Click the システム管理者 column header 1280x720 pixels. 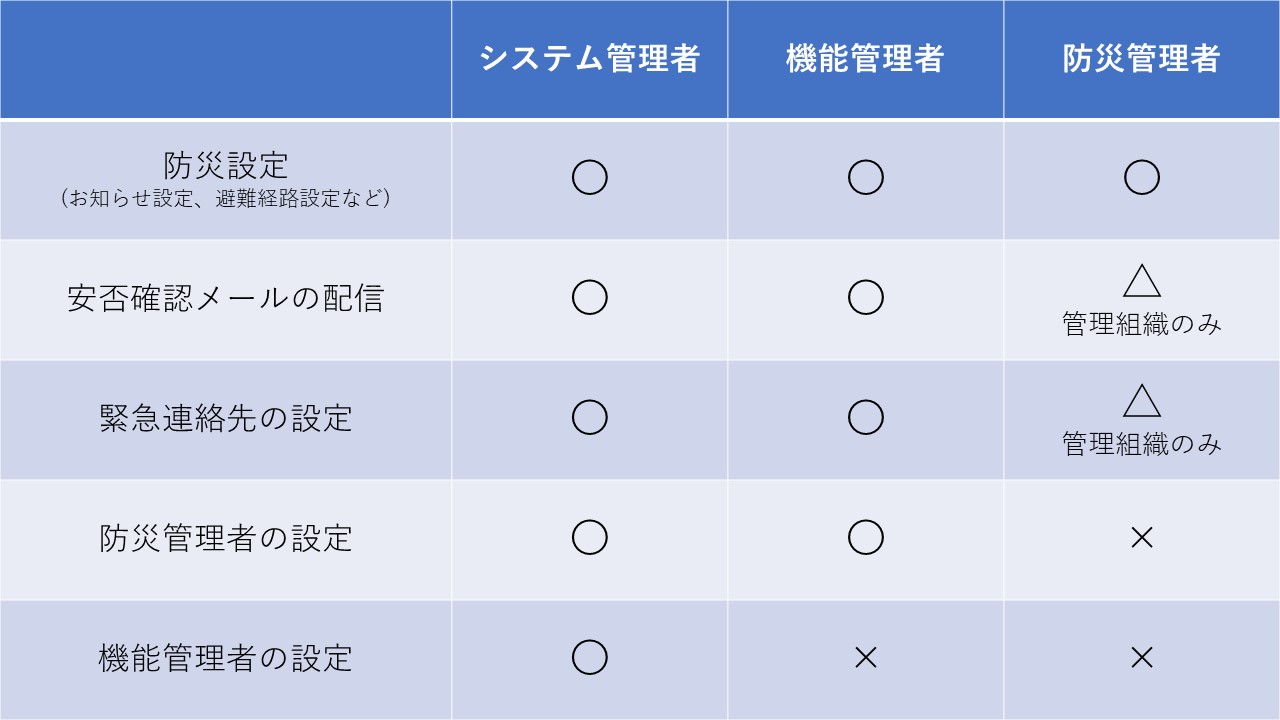point(589,59)
